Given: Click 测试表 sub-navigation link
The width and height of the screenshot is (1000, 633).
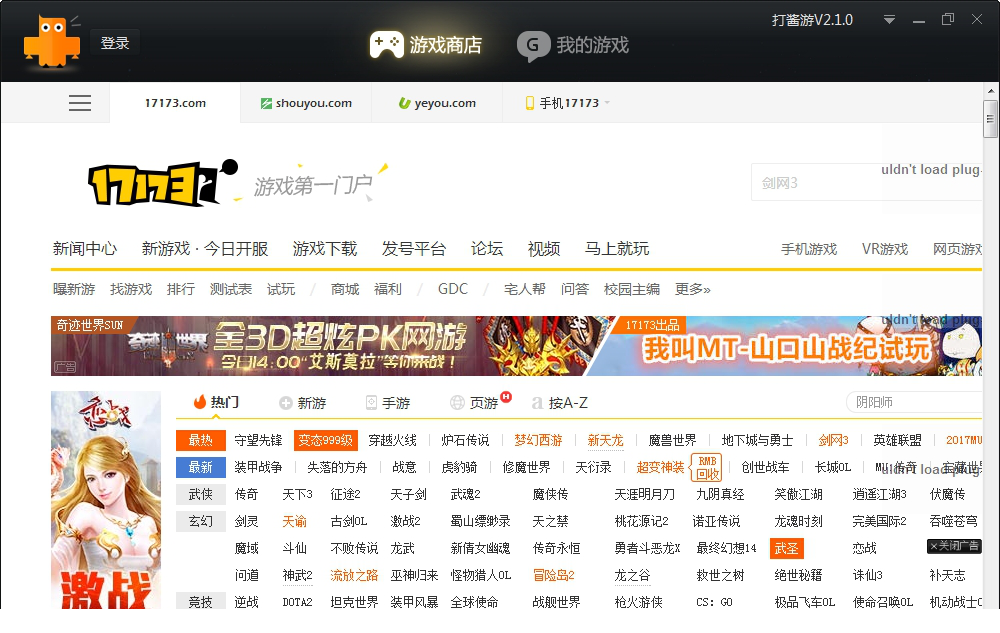Looking at the screenshot, I should click(x=231, y=289).
